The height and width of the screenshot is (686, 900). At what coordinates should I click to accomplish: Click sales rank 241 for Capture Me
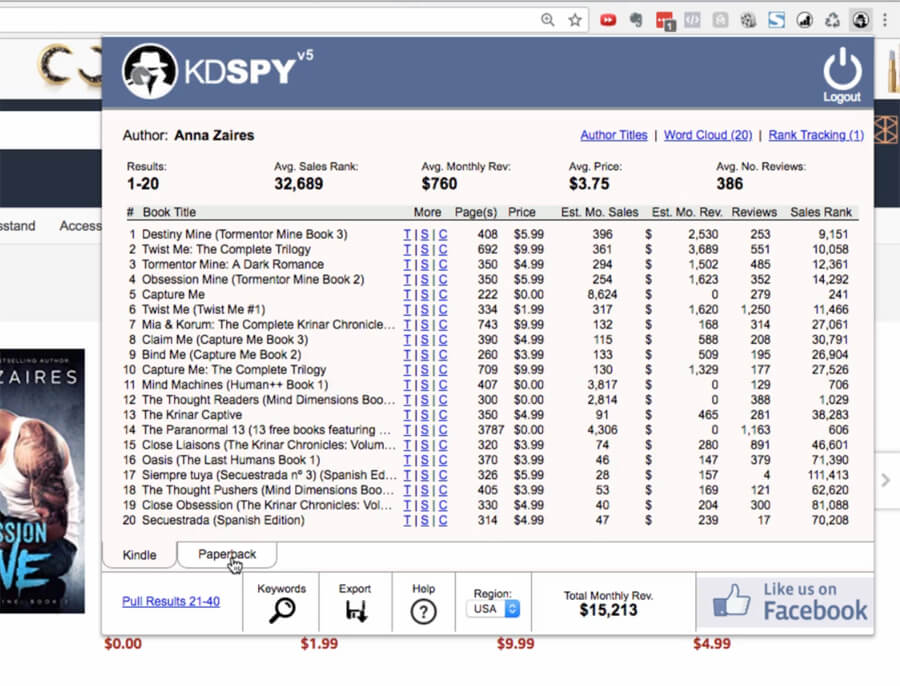tap(838, 294)
